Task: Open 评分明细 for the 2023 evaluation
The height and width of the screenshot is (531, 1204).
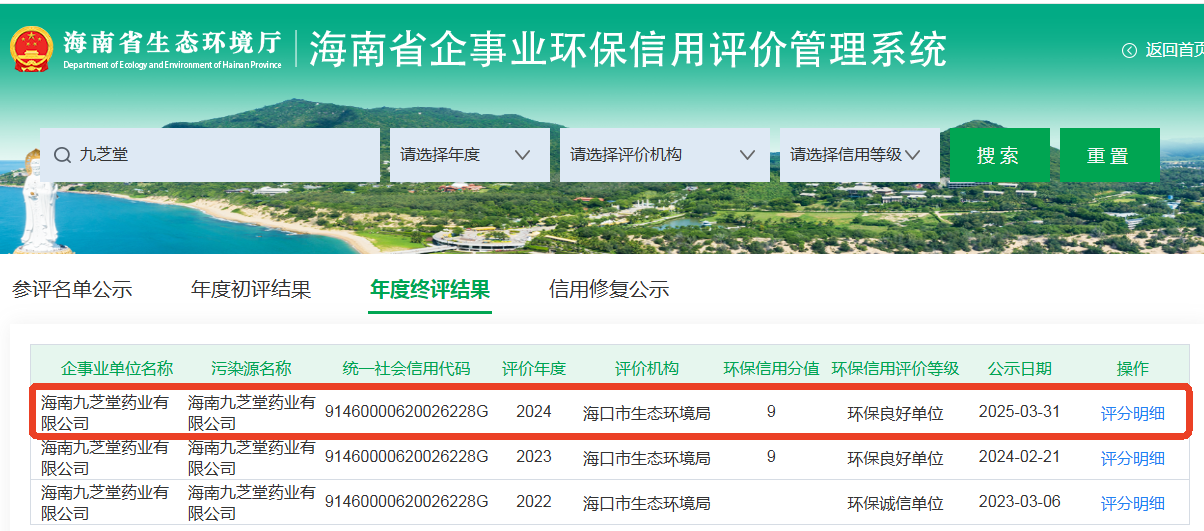Action: pyautogui.click(x=1133, y=458)
